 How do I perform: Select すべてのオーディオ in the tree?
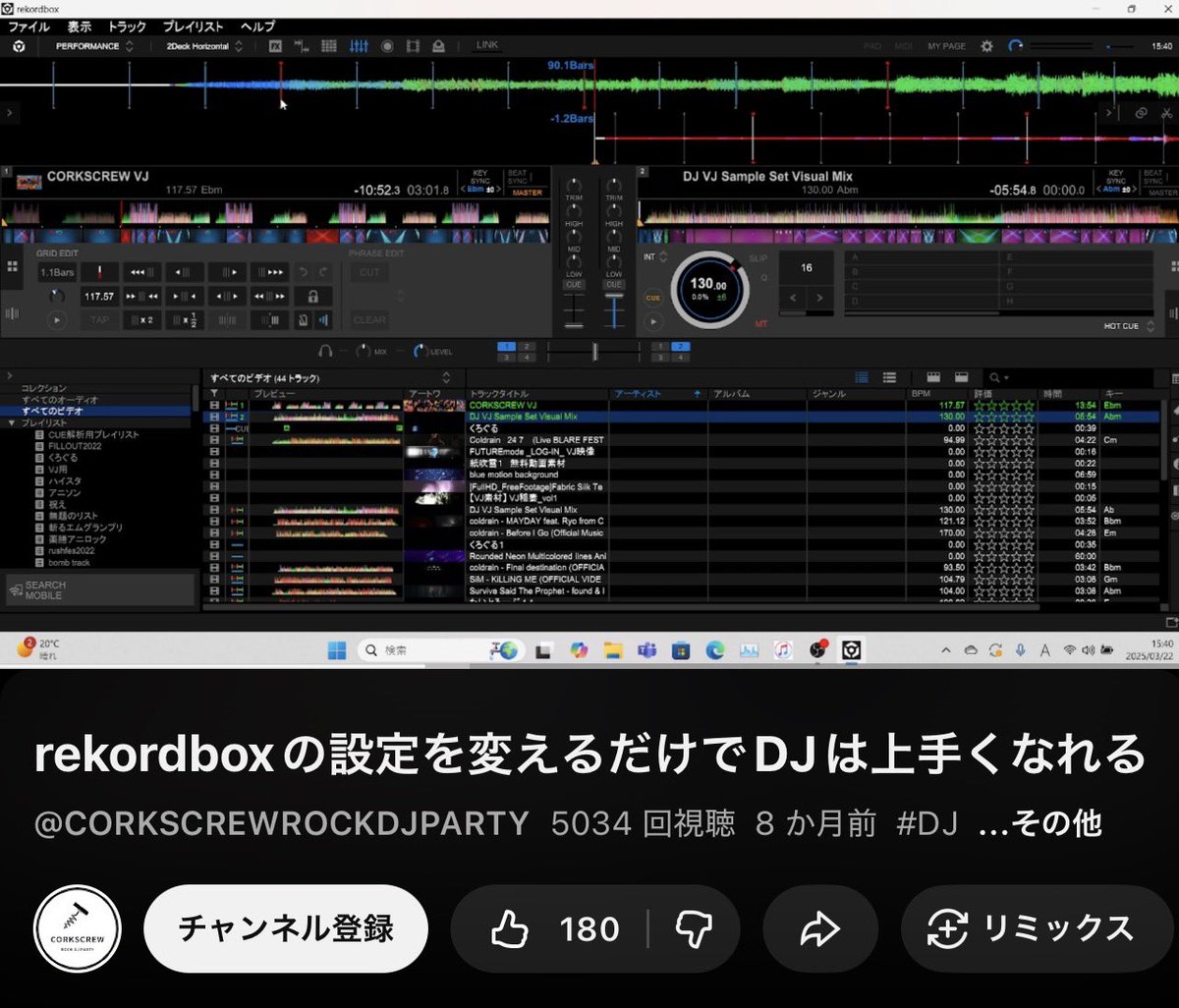(x=60, y=400)
